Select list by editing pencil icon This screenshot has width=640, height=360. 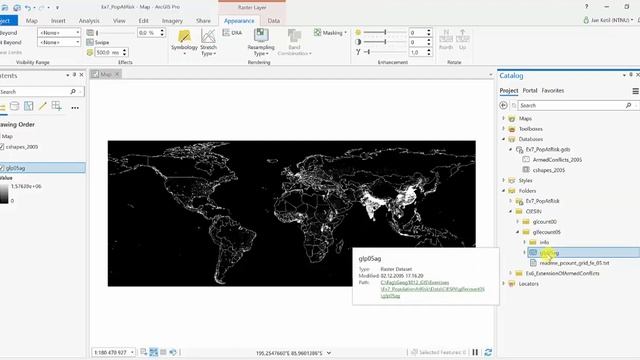[42, 107]
